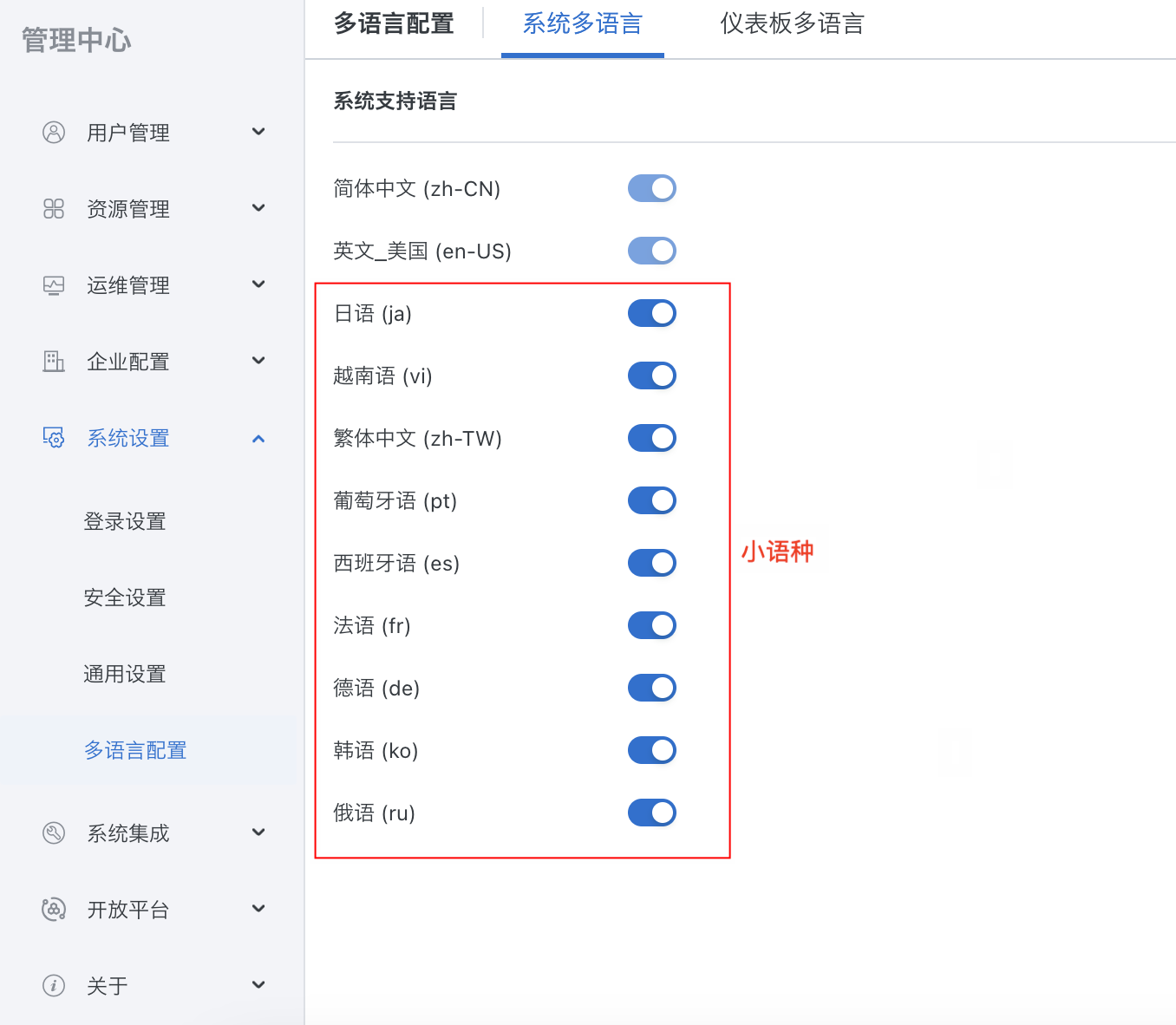1176x1025 pixels.
Task: Click the 关于 info icon
Action: (x=54, y=986)
